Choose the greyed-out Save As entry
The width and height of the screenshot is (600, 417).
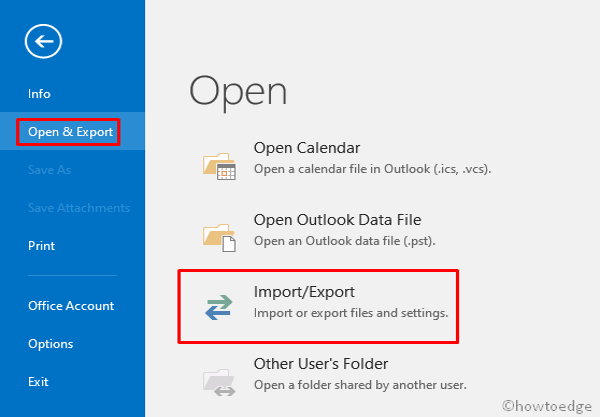[x=49, y=170]
